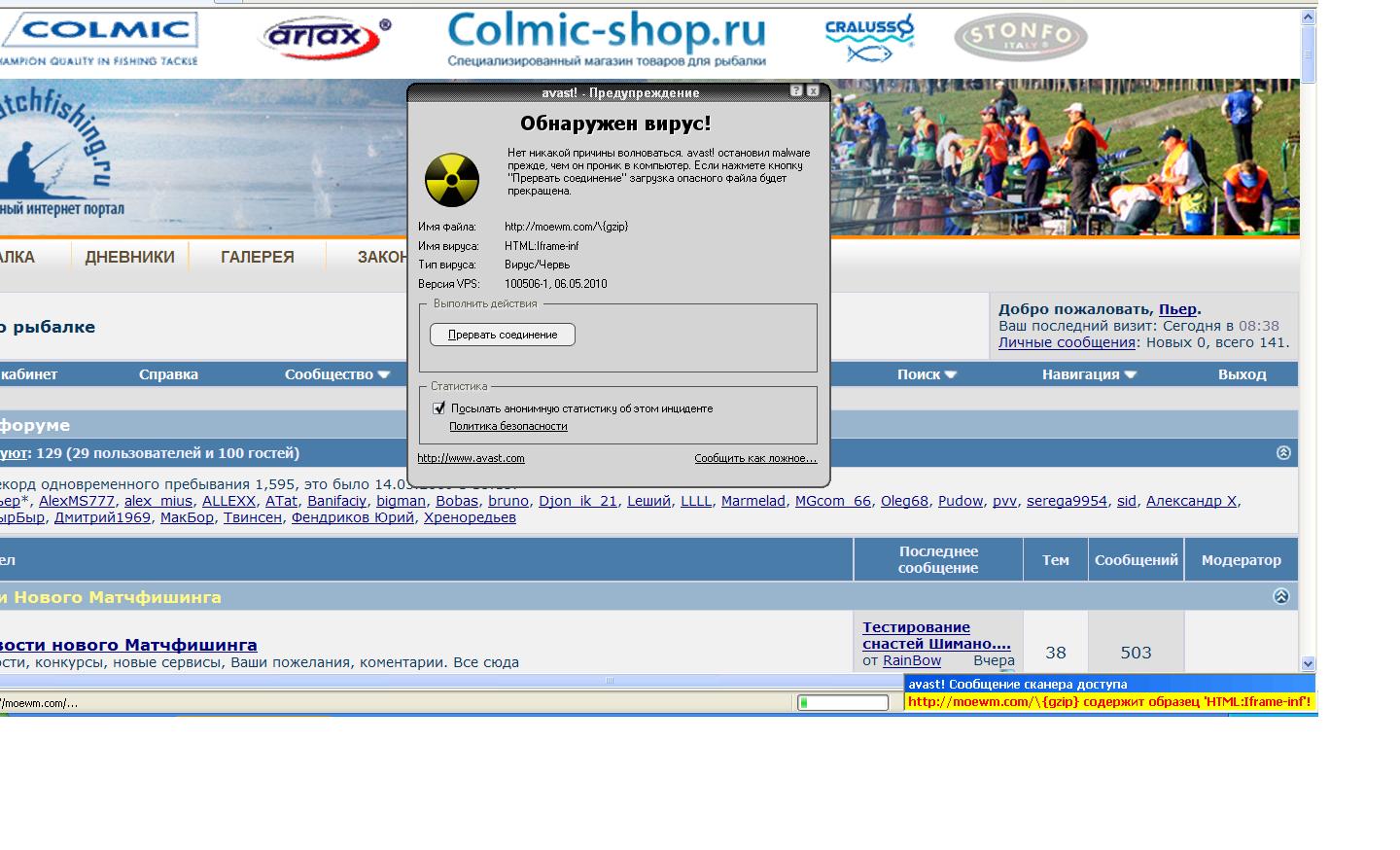Click the Прервать соединение button
This screenshot has height=850, width=1400.
503,335
